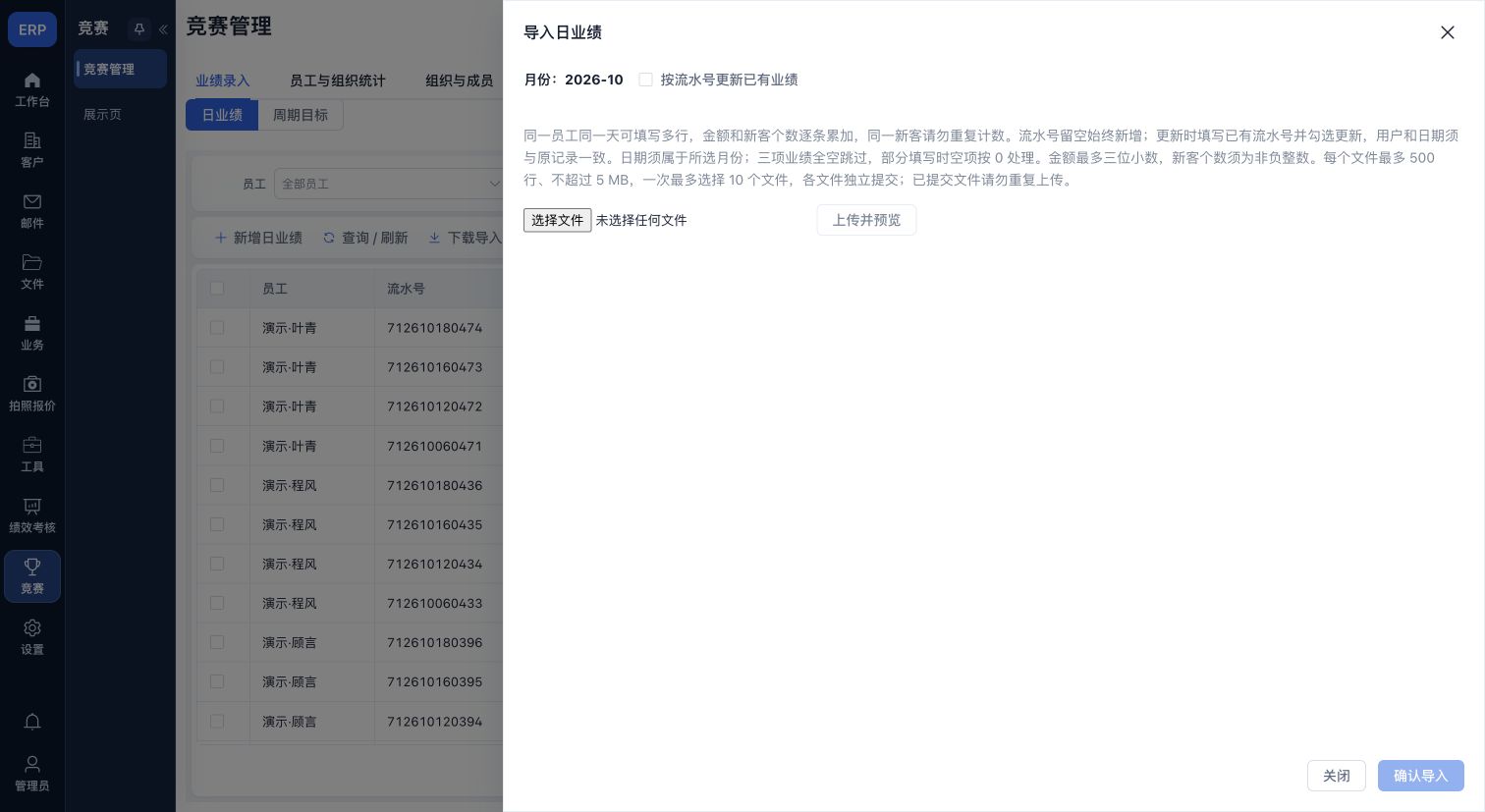Select the 日业绩 sub-tab
Viewport: 1485px width, 812px height.
coord(222,115)
